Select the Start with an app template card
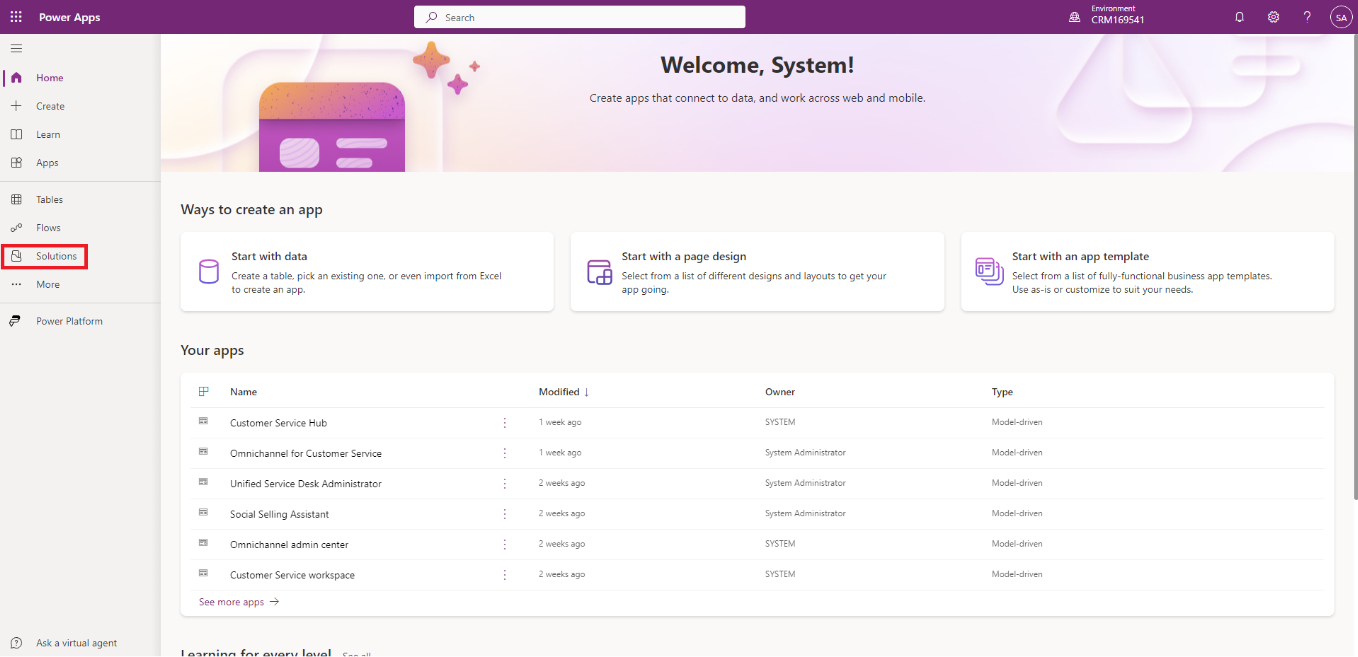Viewport: 1358px width, 657px height. tap(1148, 272)
